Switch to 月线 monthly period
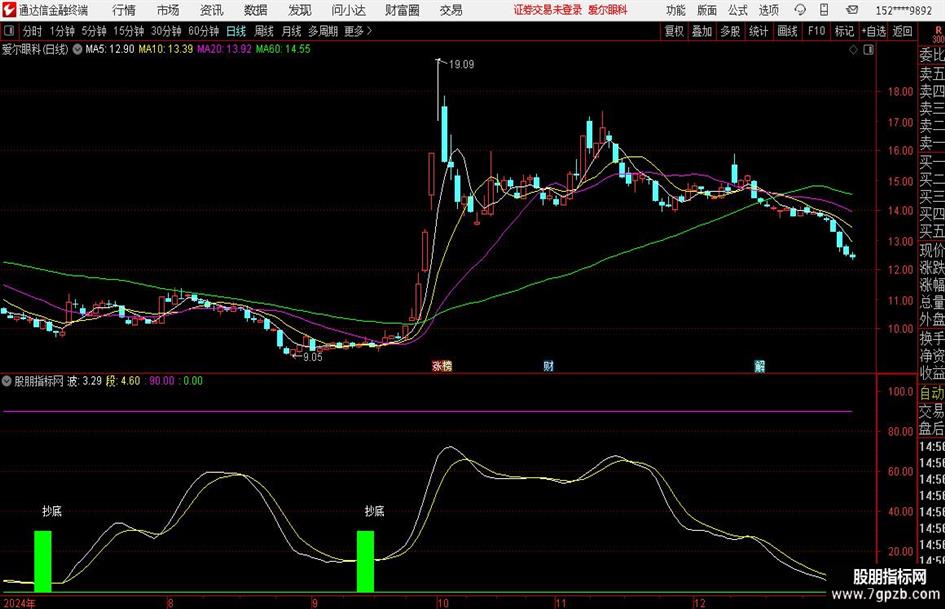This screenshot has height=609, width=945. (291, 31)
